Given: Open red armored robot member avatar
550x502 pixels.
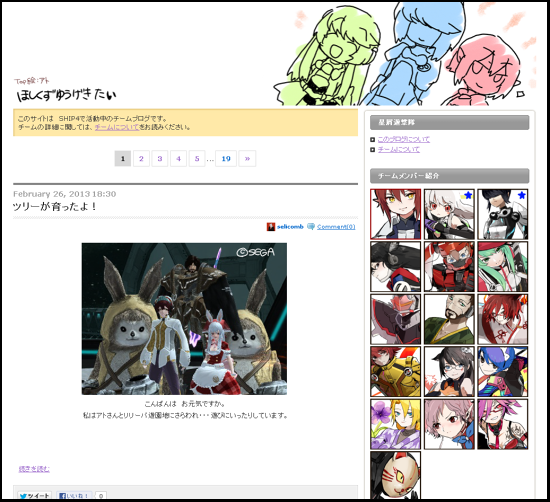Looking at the screenshot, I should pyautogui.click(x=449, y=267).
